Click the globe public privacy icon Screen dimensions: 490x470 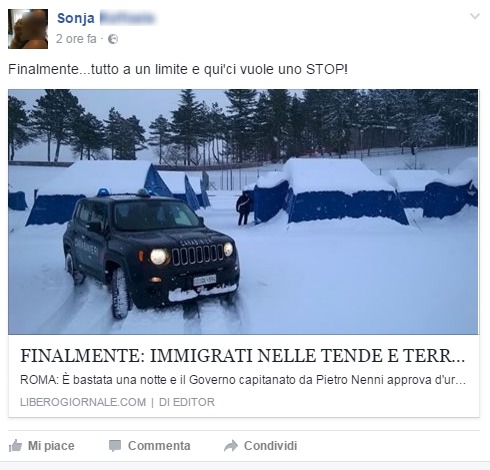[x=113, y=39]
